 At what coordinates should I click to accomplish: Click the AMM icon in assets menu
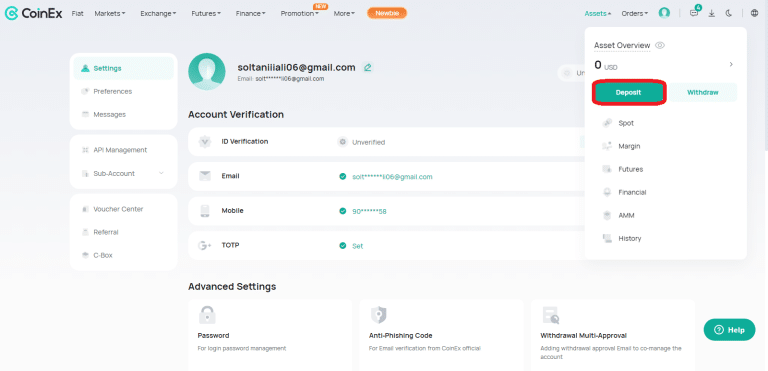click(607, 215)
